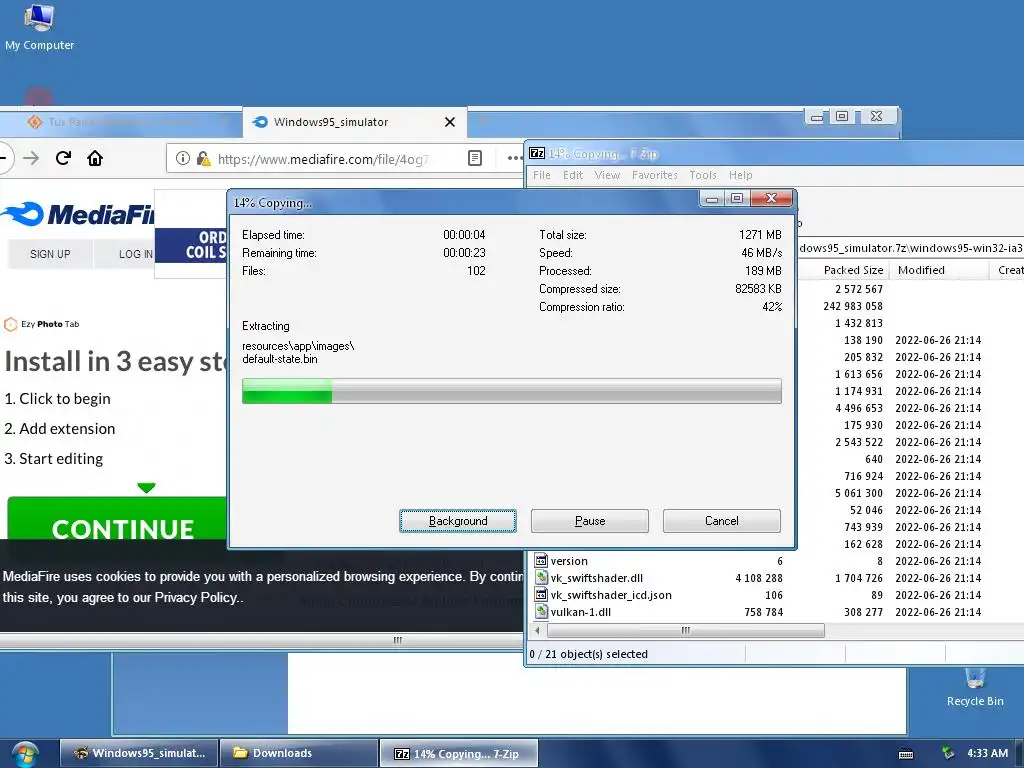Toggle reader view icon in address bar
This screenshot has width=1024, height=768.
(x=475, y=158)
